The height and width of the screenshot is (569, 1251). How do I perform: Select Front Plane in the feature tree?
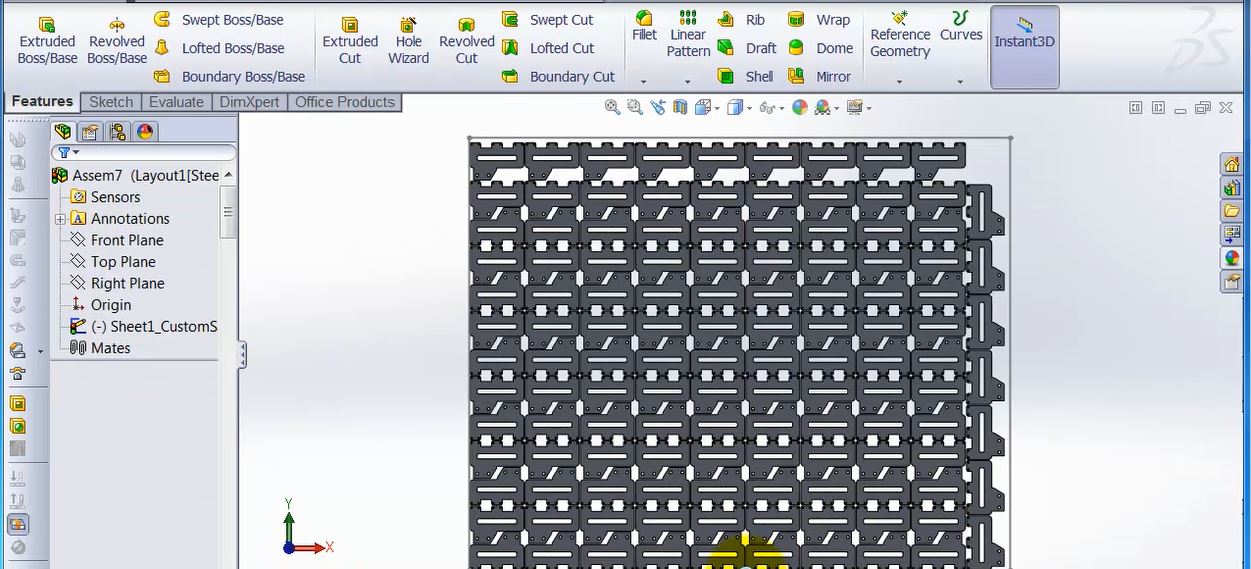pyautogui.click(x=127, y=240)
